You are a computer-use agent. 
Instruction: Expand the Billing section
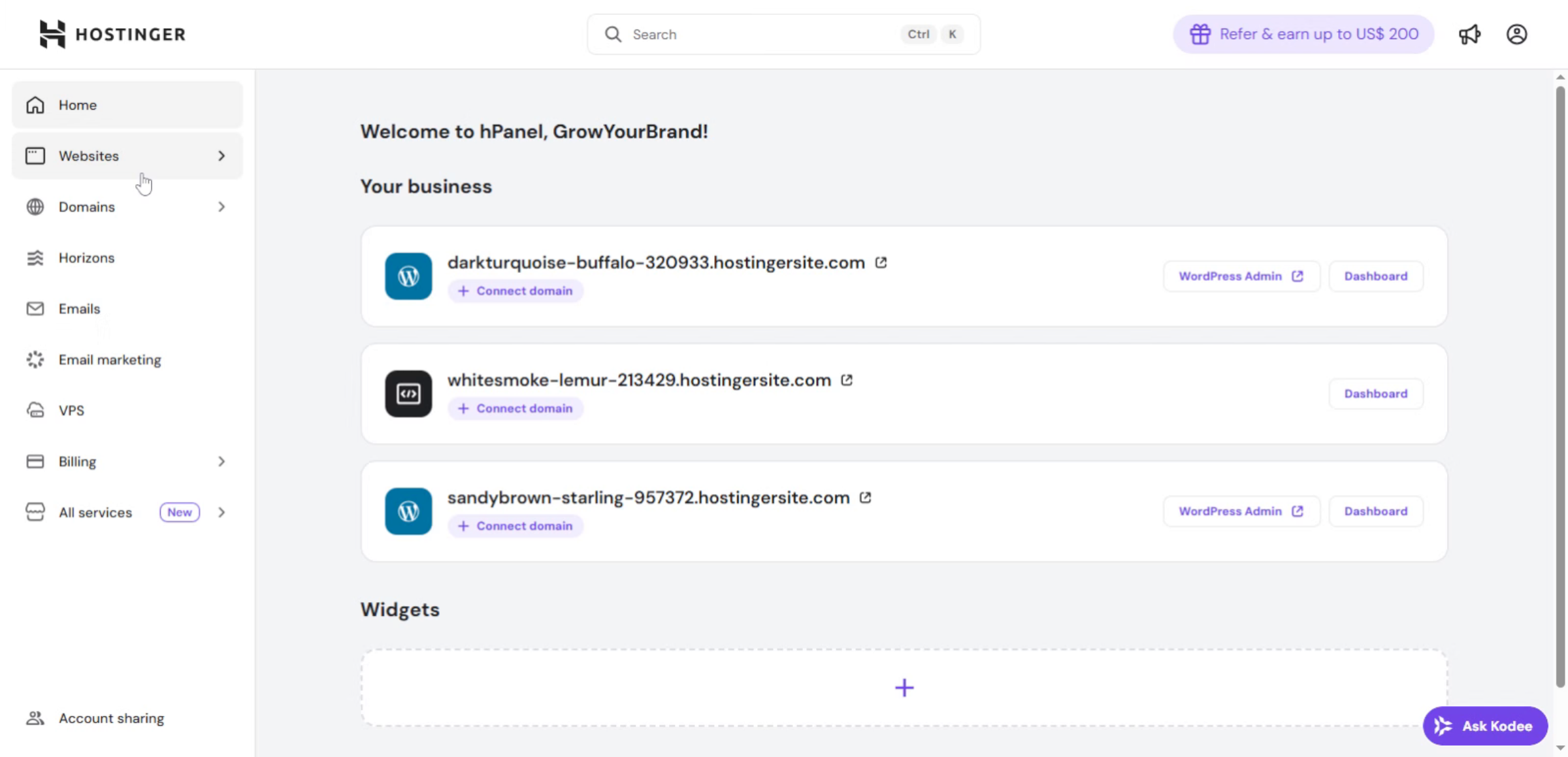[x=221, y=461]
